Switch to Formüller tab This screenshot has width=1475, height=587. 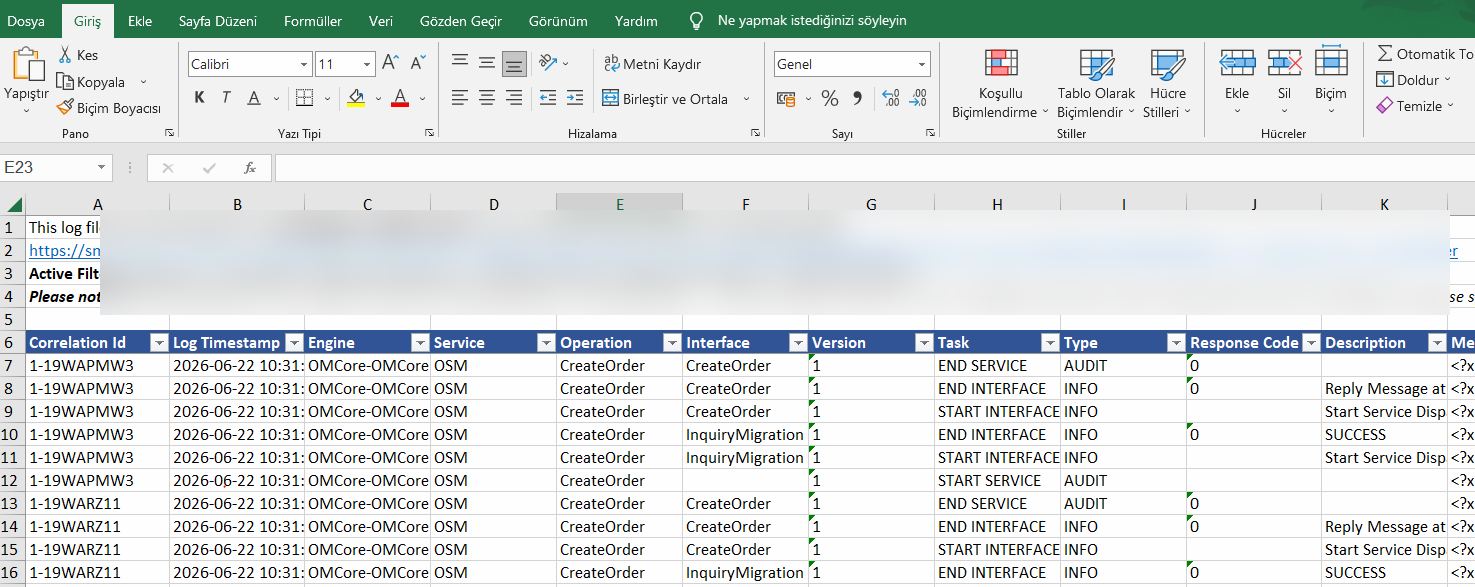[x=313, y=20]
